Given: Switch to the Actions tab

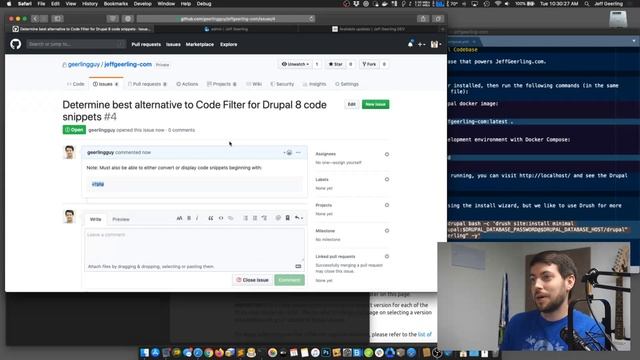Looking at the screenshot, I should [x=187, y=84].
